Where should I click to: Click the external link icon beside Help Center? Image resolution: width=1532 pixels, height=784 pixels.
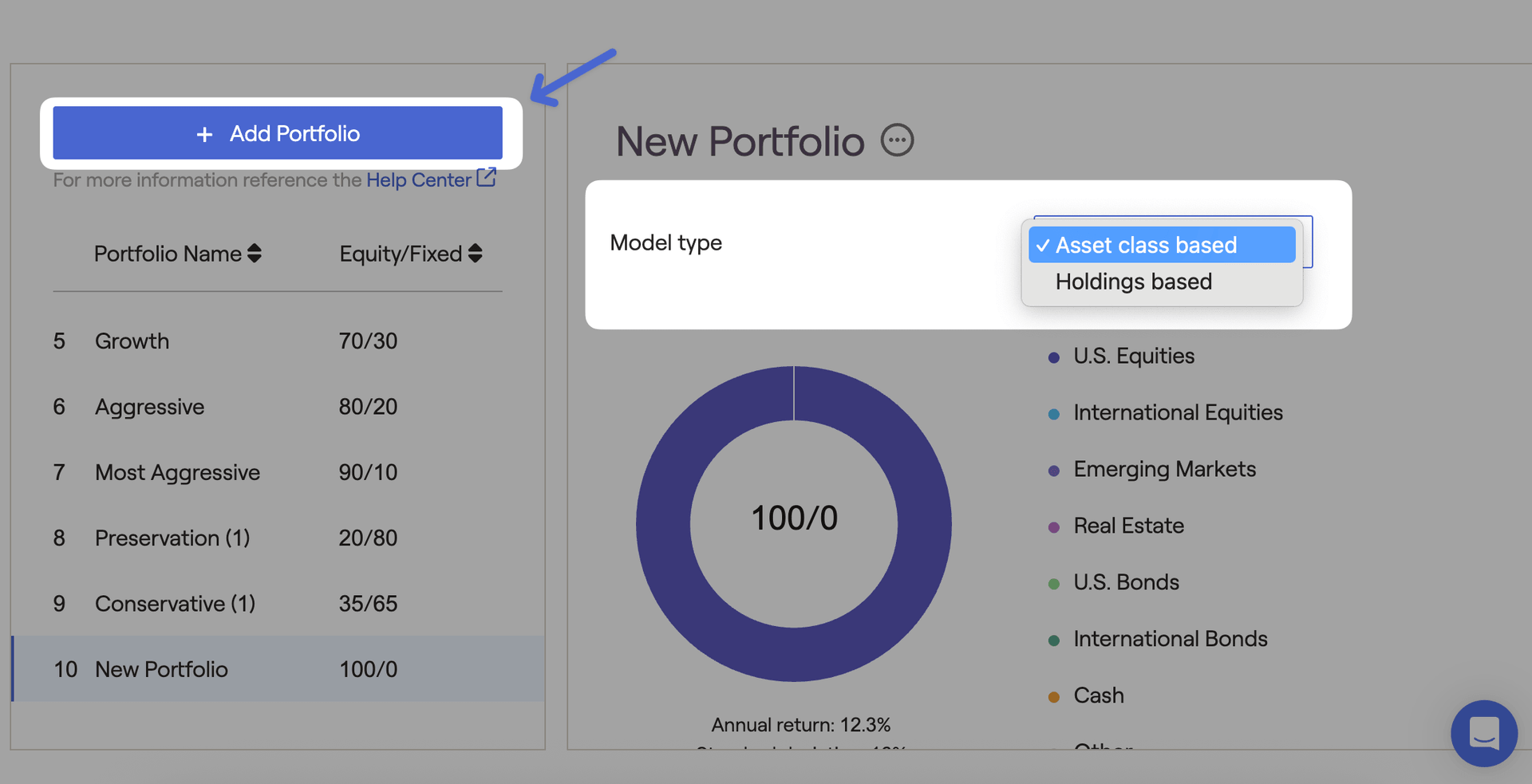pyautogui.click(x=486, y=177)
